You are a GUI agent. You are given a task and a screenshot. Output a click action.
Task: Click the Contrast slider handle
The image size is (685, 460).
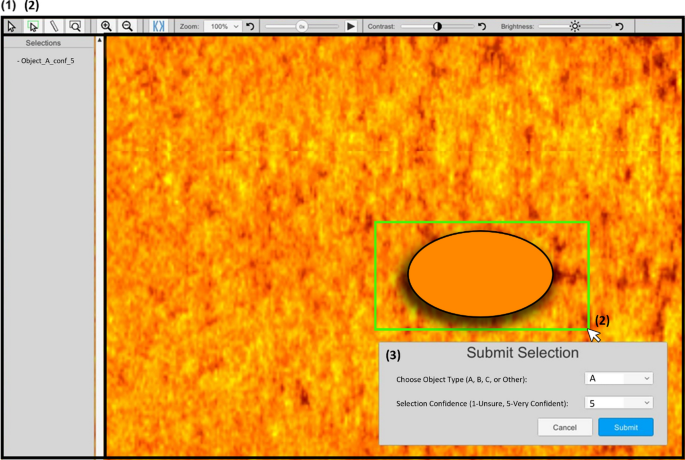[x=438, y=26]
